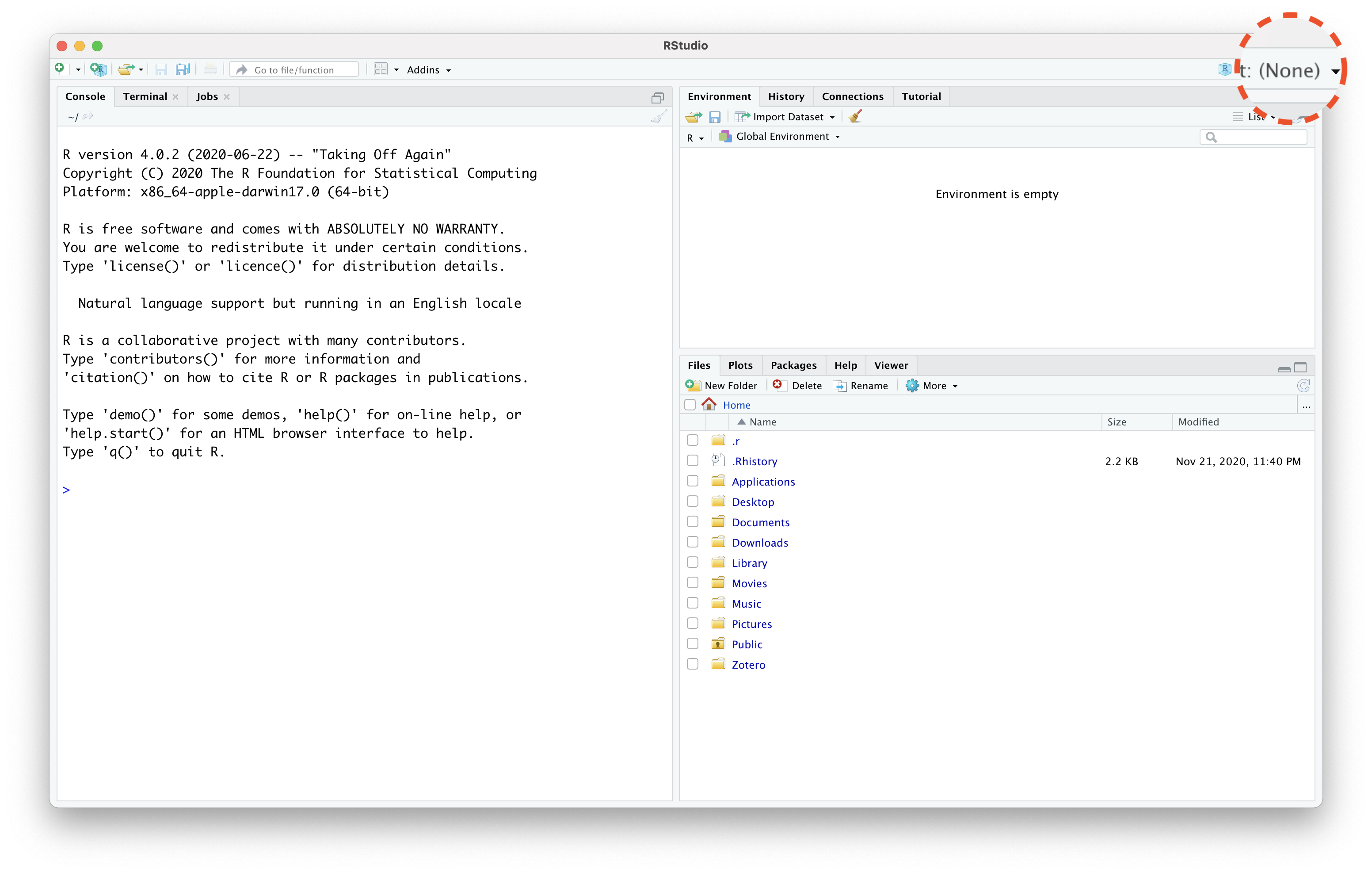The image size is (1372, 873).
Task: Clear environment objects with the broom icon
Action: click(x=855, y=117)
